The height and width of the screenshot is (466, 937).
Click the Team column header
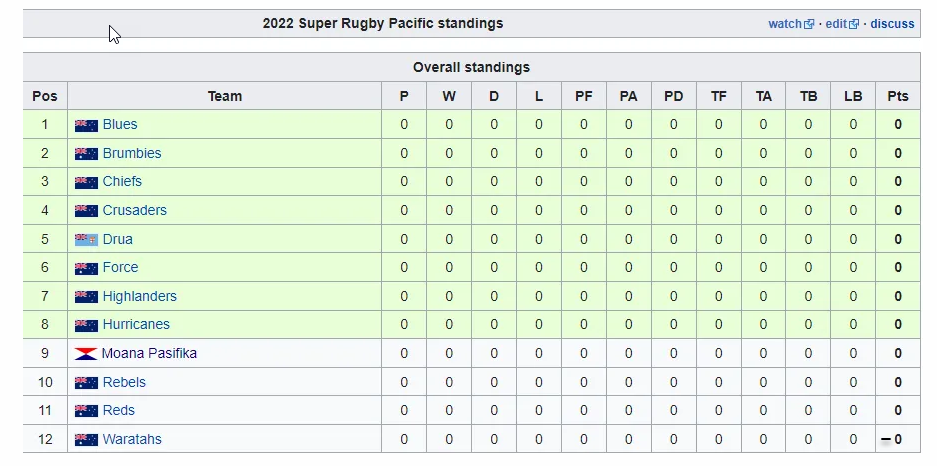click(x=225, y=96)
